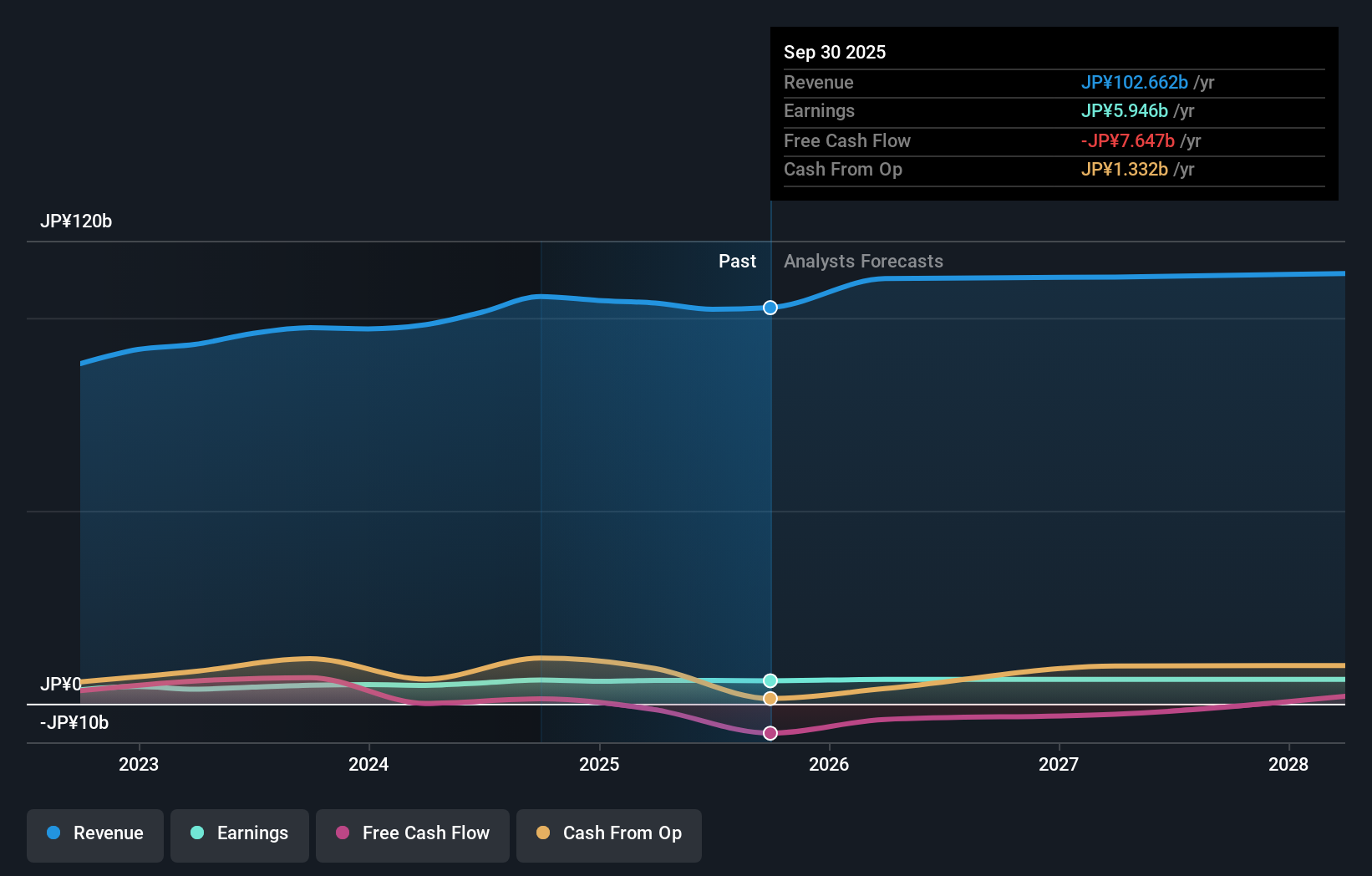Toggle the Revenue series visibility
1372x876 pixels.
pos(94,833)
